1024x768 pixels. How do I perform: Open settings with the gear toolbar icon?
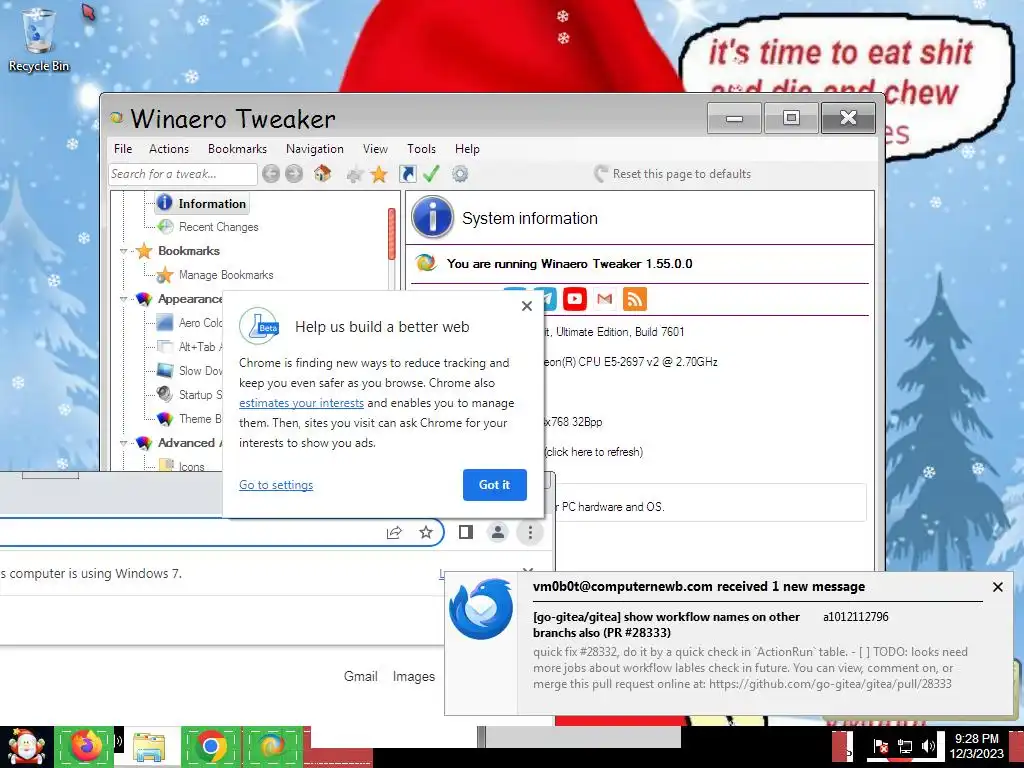[460, 174]
